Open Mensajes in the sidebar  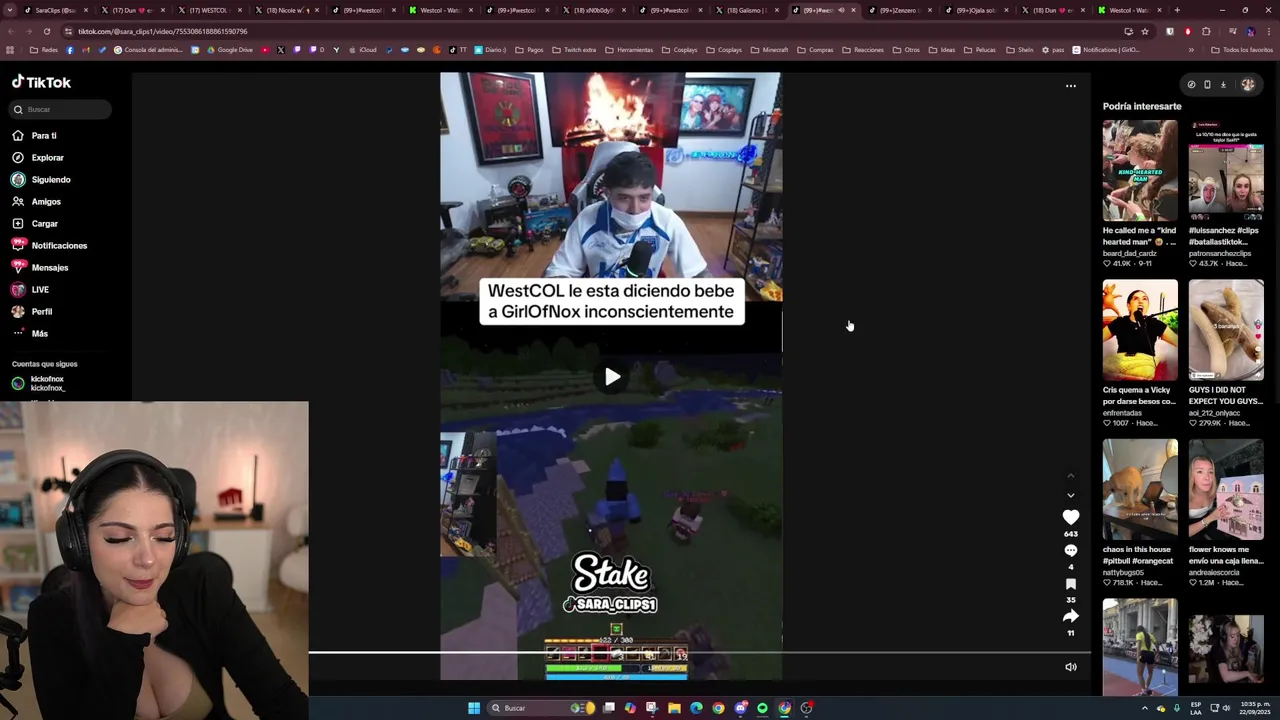point(40,267)
